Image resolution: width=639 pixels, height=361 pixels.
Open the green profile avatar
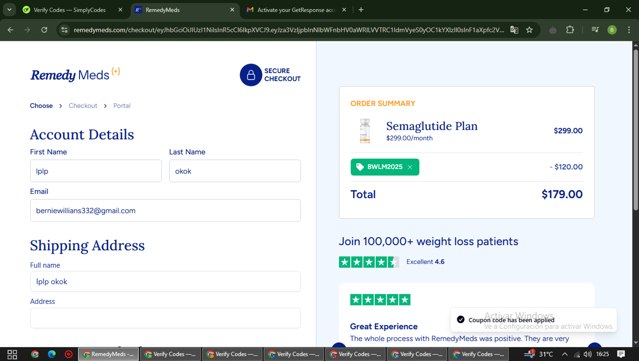[x=612, y=30]
